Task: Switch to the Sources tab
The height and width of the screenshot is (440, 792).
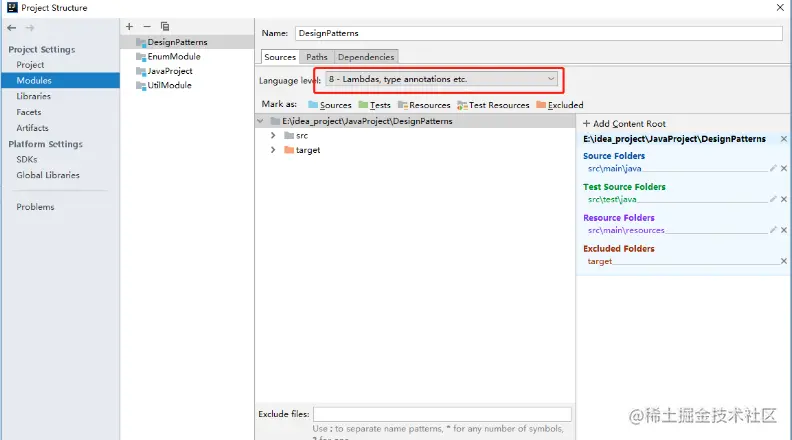Action: [280, 57]
